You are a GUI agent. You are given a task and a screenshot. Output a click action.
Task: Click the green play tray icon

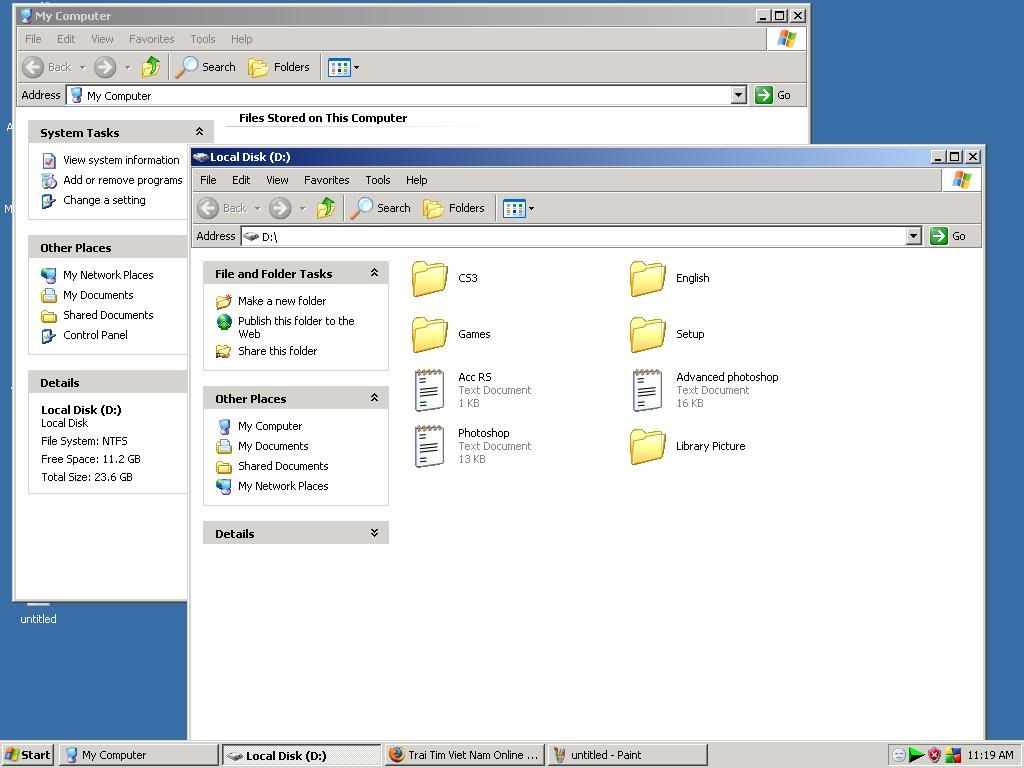pos(916,755)
